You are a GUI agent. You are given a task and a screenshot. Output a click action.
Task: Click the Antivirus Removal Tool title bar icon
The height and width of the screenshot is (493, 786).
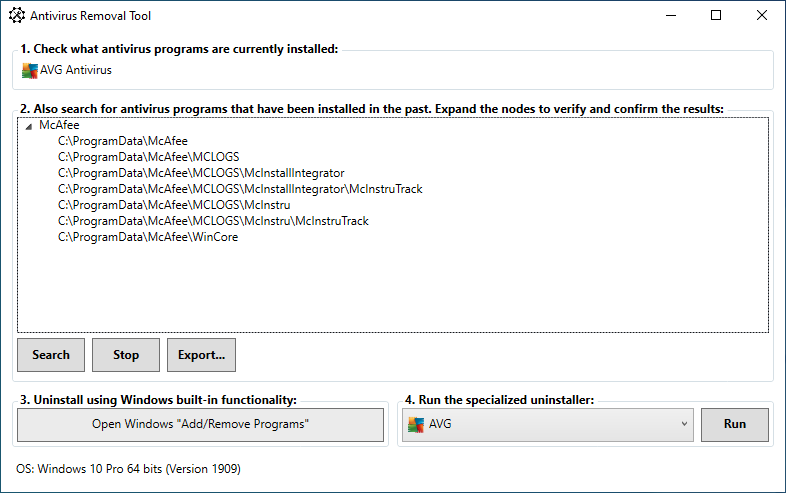(x=17, y=16)
